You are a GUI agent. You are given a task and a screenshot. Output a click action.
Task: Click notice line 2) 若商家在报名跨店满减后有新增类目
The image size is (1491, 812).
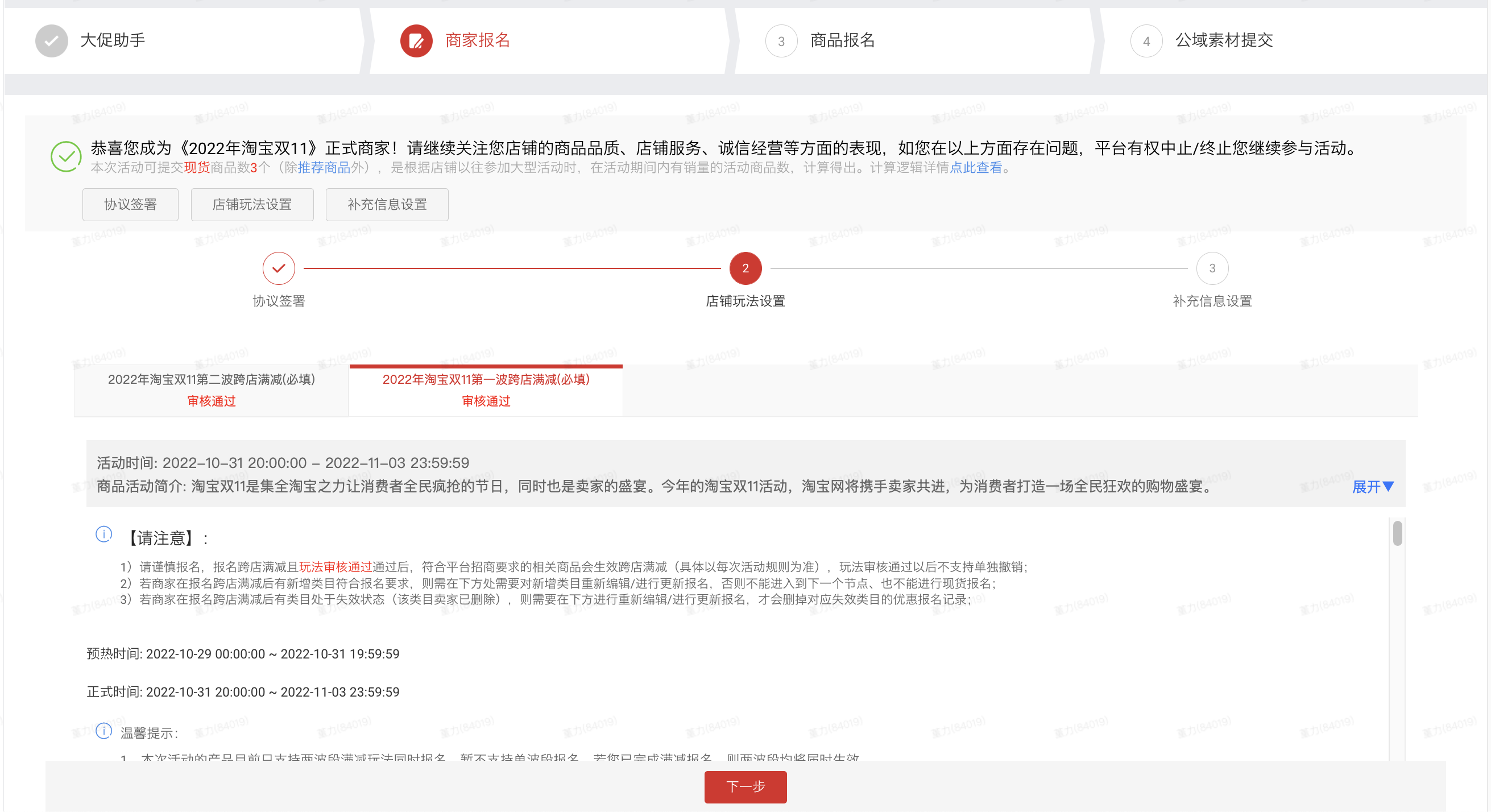(x=558, y=583)
